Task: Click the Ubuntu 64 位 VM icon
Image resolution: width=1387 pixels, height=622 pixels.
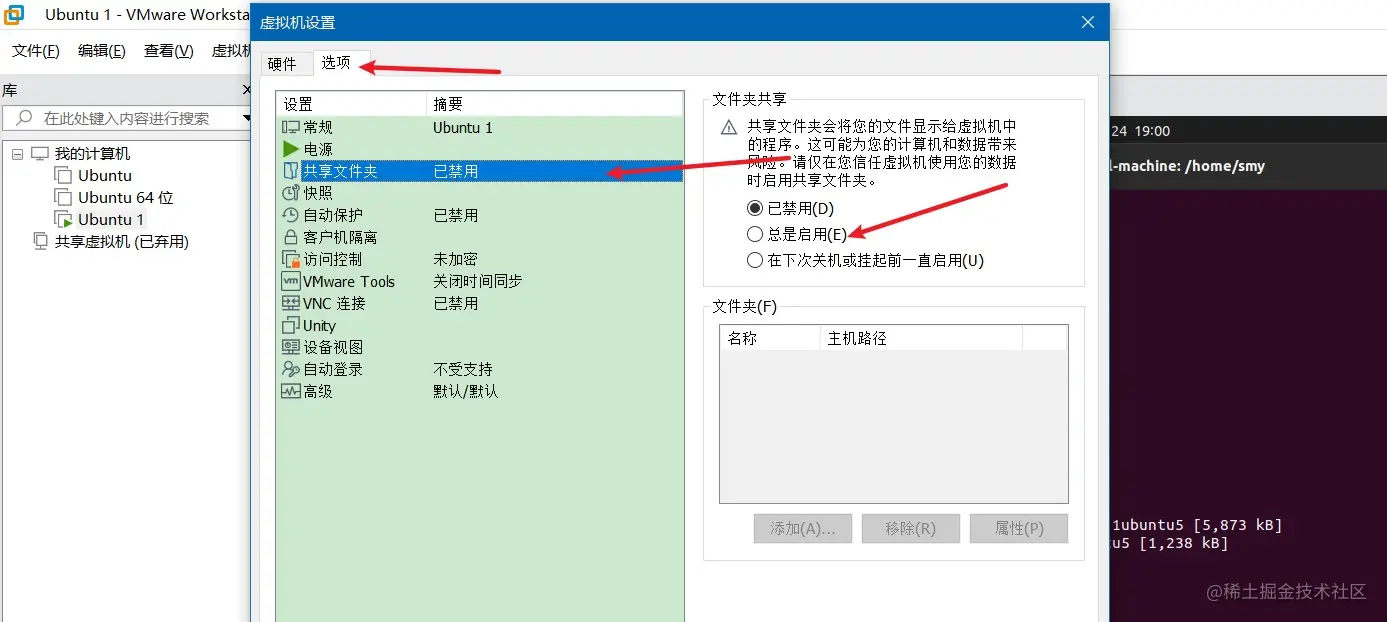Action: 63,198
